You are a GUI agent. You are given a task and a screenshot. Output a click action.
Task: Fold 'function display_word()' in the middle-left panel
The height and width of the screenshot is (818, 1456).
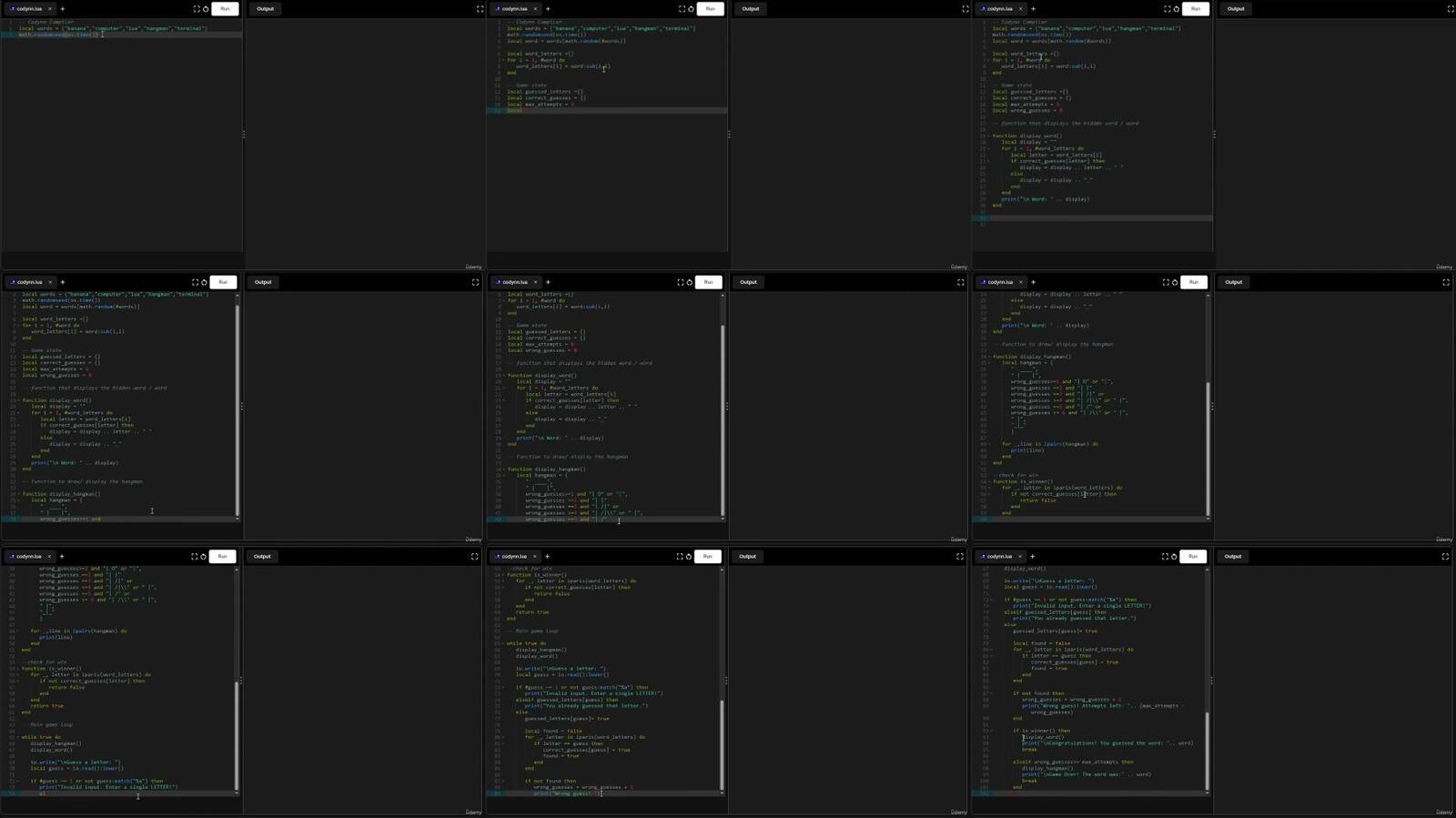point(16,400)
